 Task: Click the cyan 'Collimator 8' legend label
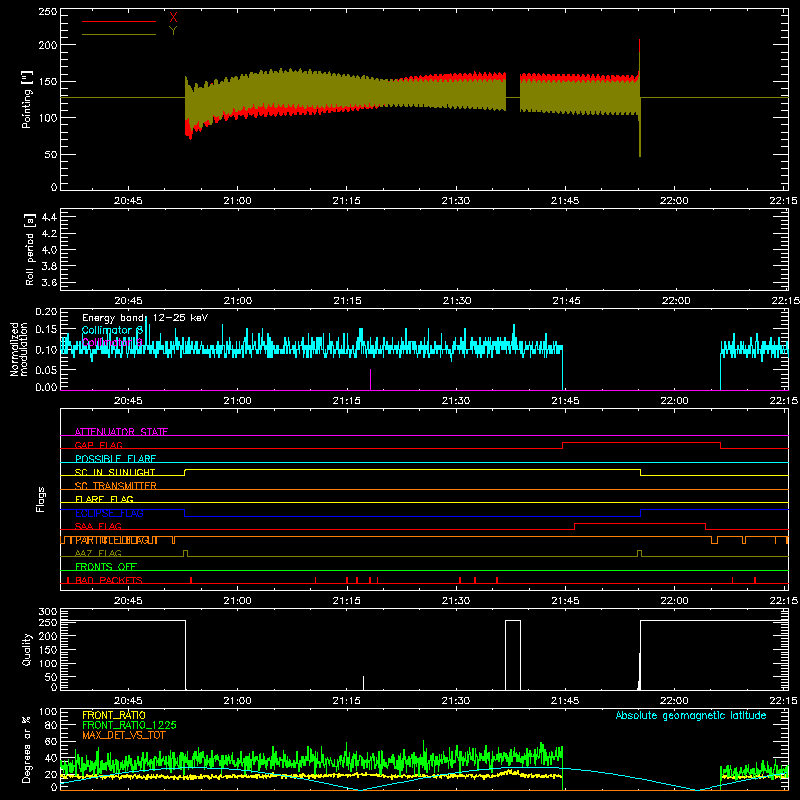pyautogui.click(x=112, y=330)
